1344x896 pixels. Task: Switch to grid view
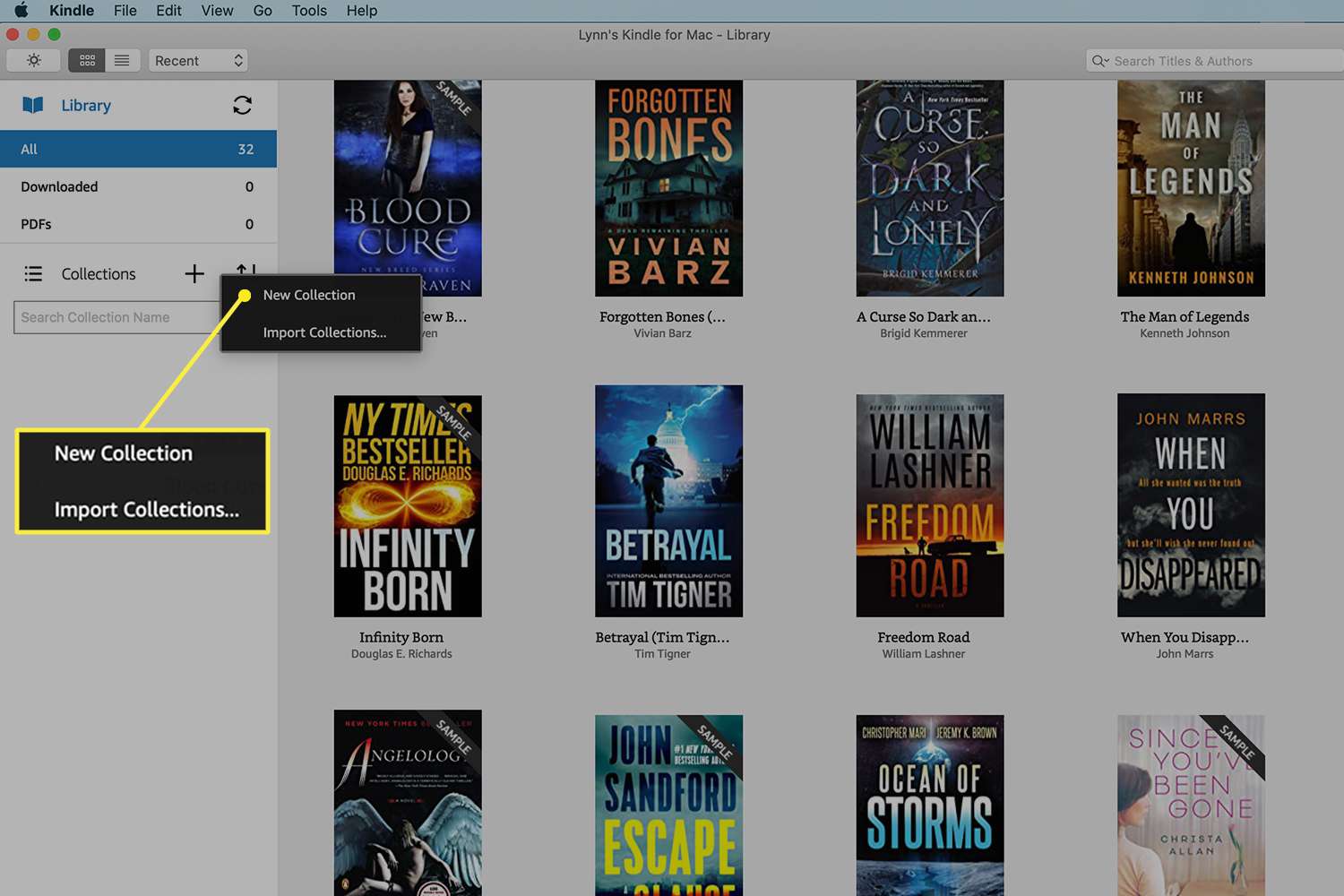(x=87, y=60)
